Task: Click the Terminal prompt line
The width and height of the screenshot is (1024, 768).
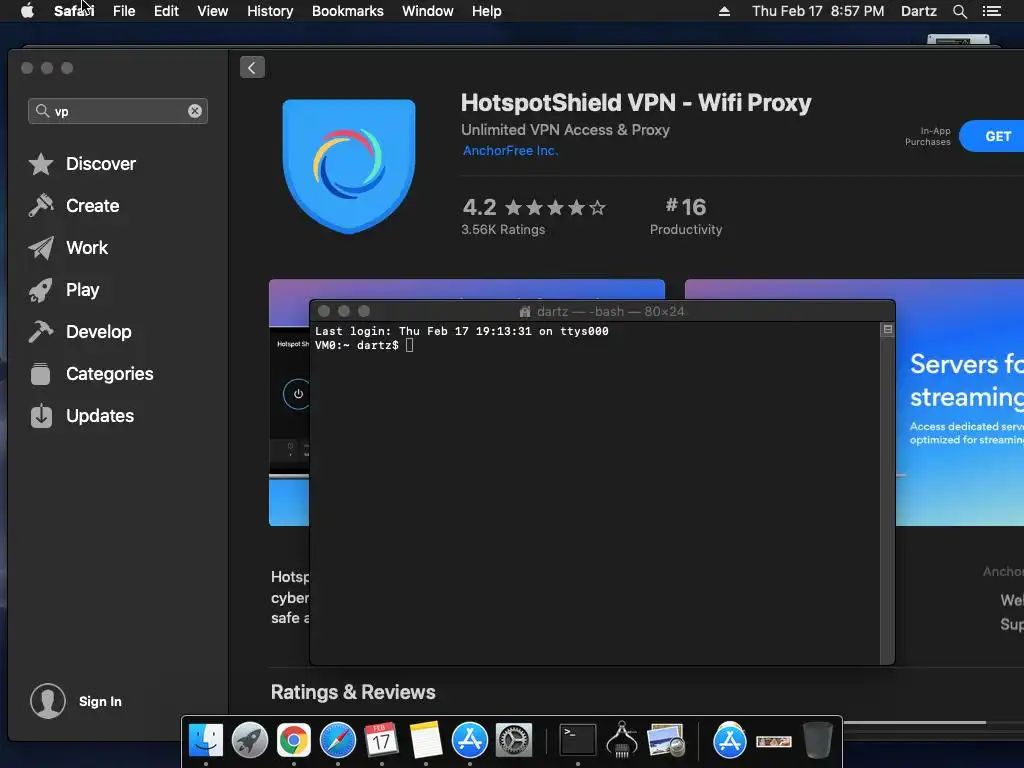Action: pyautogui.click(x=364, y=345)
